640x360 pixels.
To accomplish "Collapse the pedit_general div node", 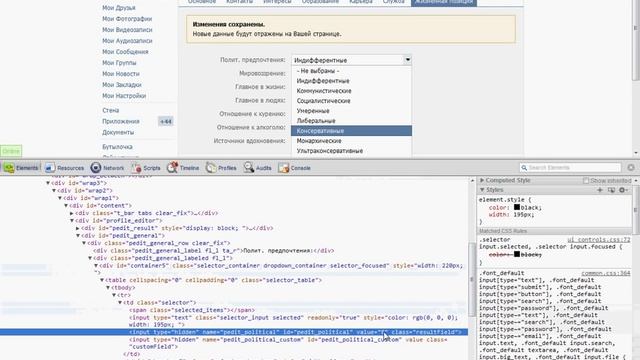I will point(78,236).
